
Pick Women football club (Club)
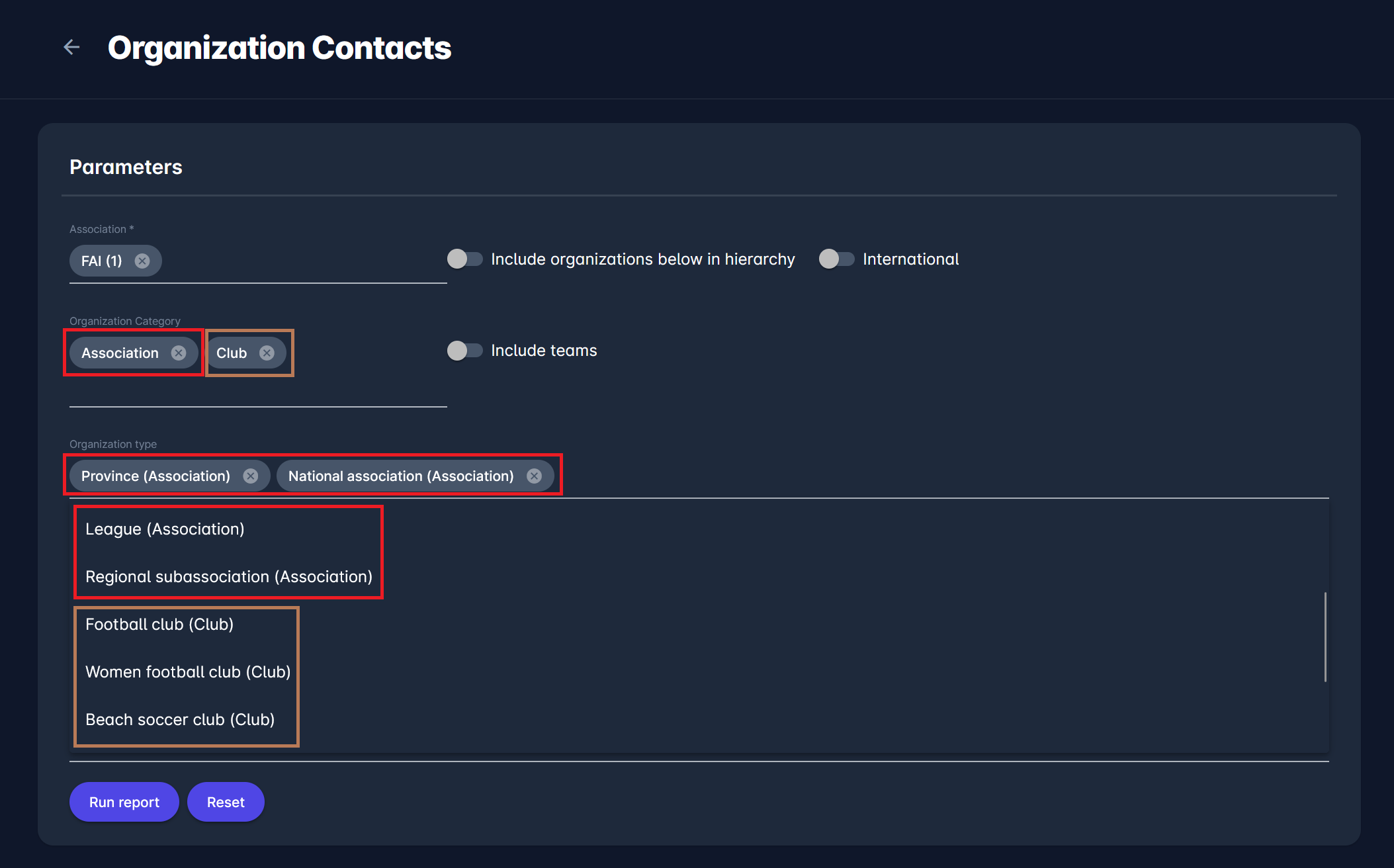[x=188, y=672]
